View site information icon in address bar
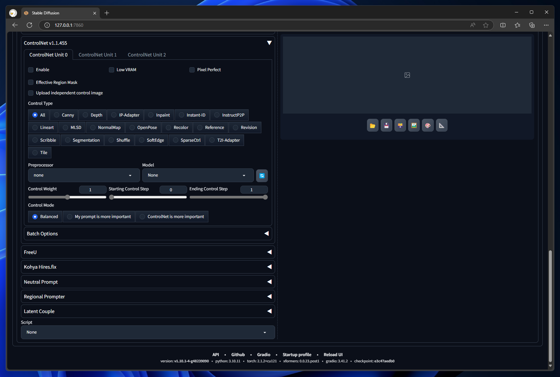This screenshot has height=377, width=560. click(47, 25)
